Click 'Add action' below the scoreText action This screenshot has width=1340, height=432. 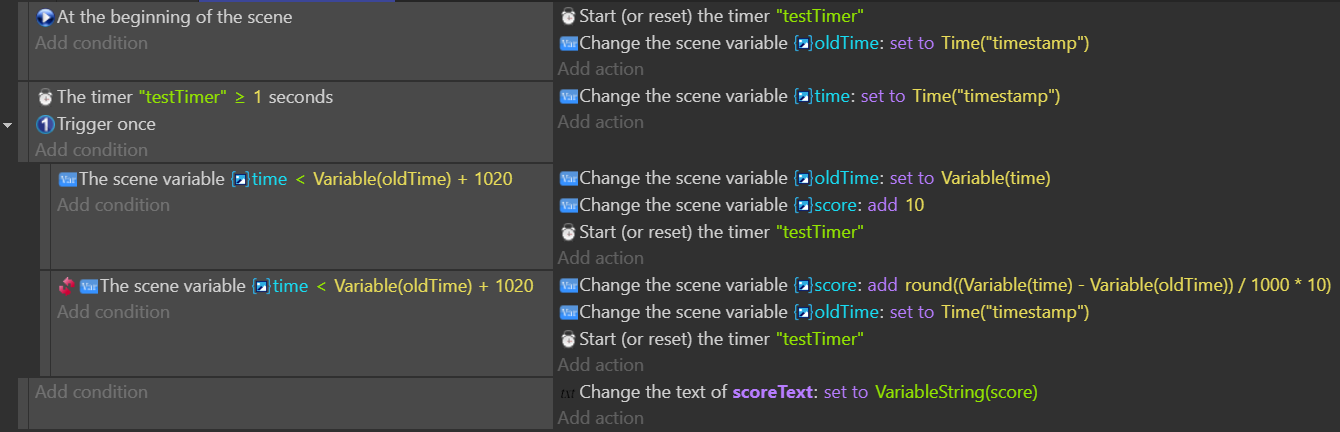600,418
